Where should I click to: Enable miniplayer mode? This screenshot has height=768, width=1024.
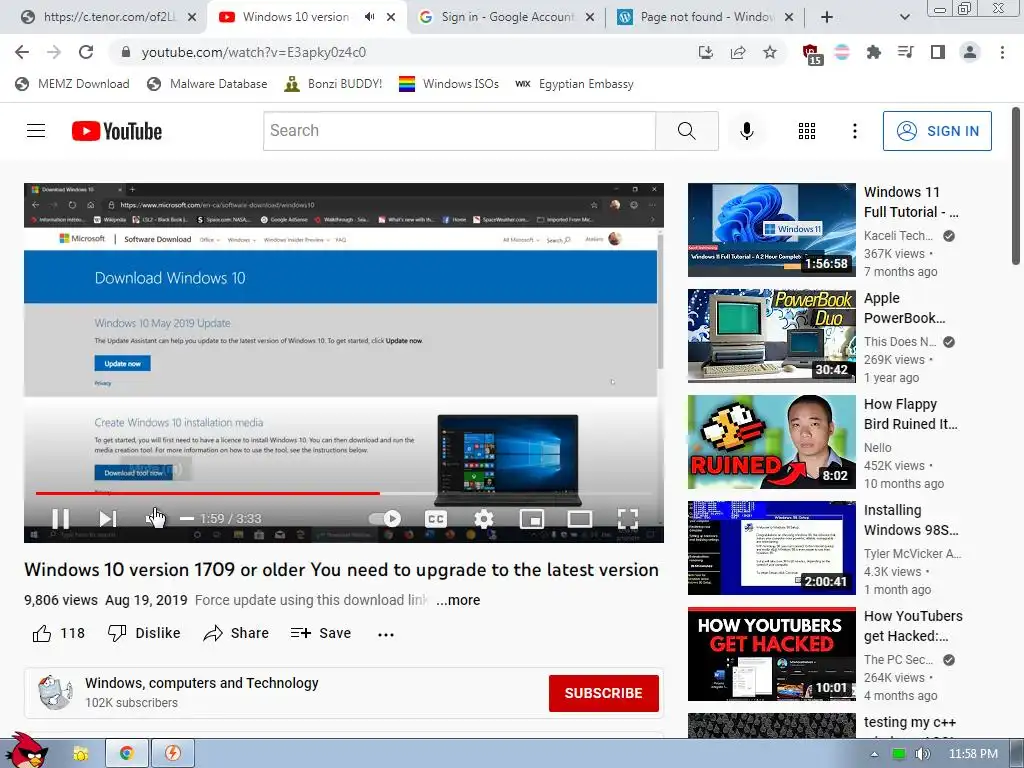pos(532,519)
